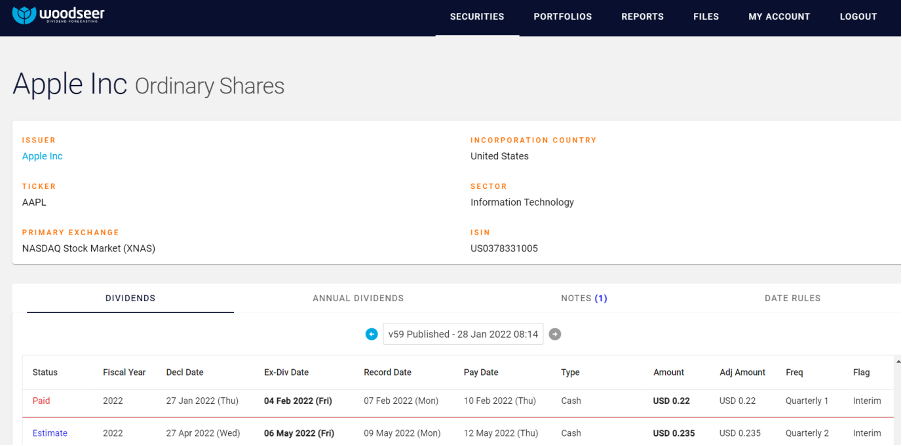The height and width of the screenshot is (446, 902).
Task: Click the Quarterly 1 frequency cell
Action: point(807,401)
